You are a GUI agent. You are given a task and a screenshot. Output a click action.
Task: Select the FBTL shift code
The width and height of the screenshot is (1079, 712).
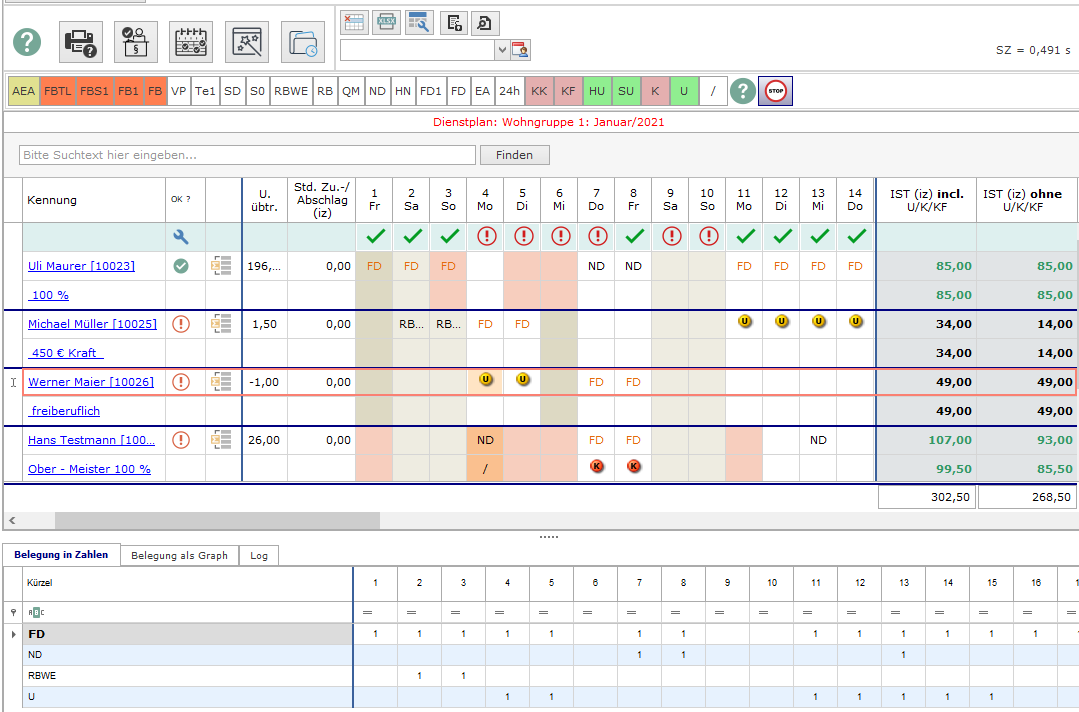tap(58, 91)
